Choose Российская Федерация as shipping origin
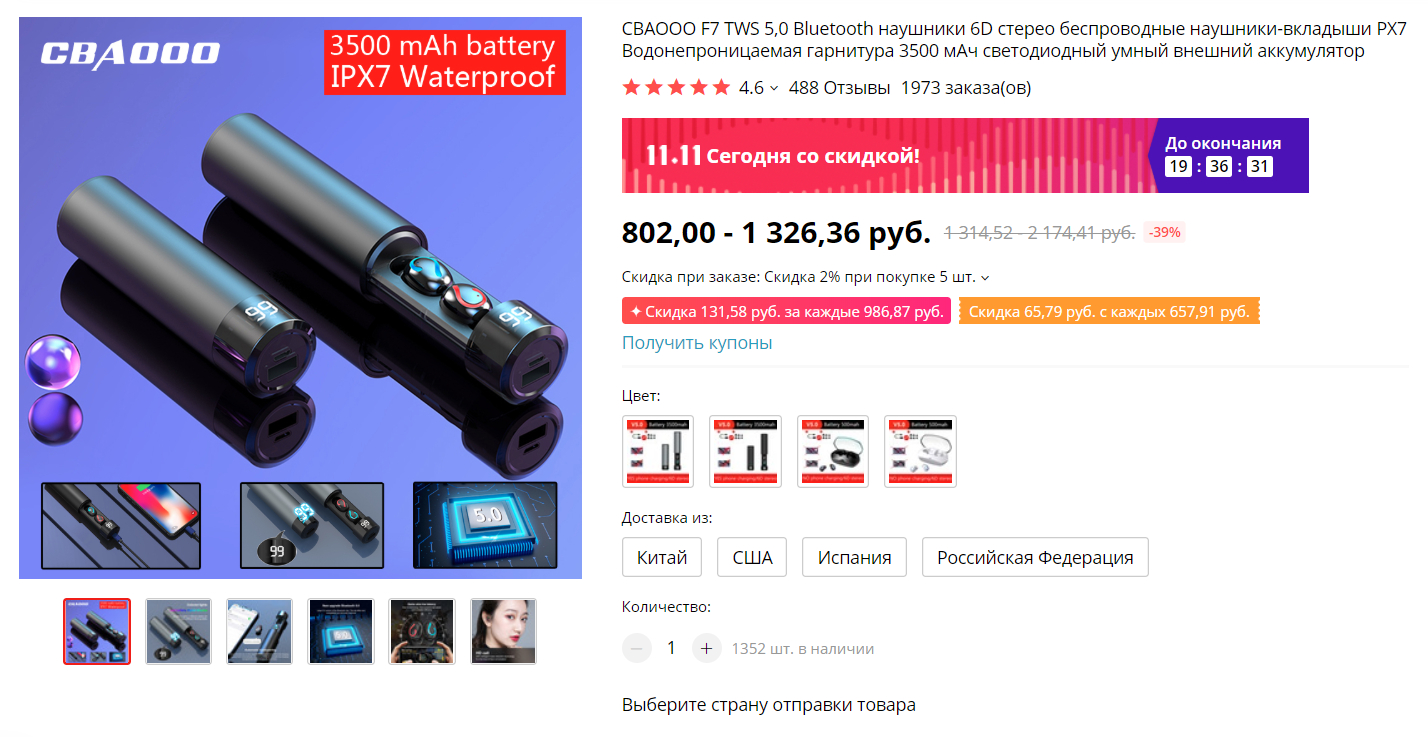The width and height of the screenshot is (1428, 737). (x=1035, y=557)
